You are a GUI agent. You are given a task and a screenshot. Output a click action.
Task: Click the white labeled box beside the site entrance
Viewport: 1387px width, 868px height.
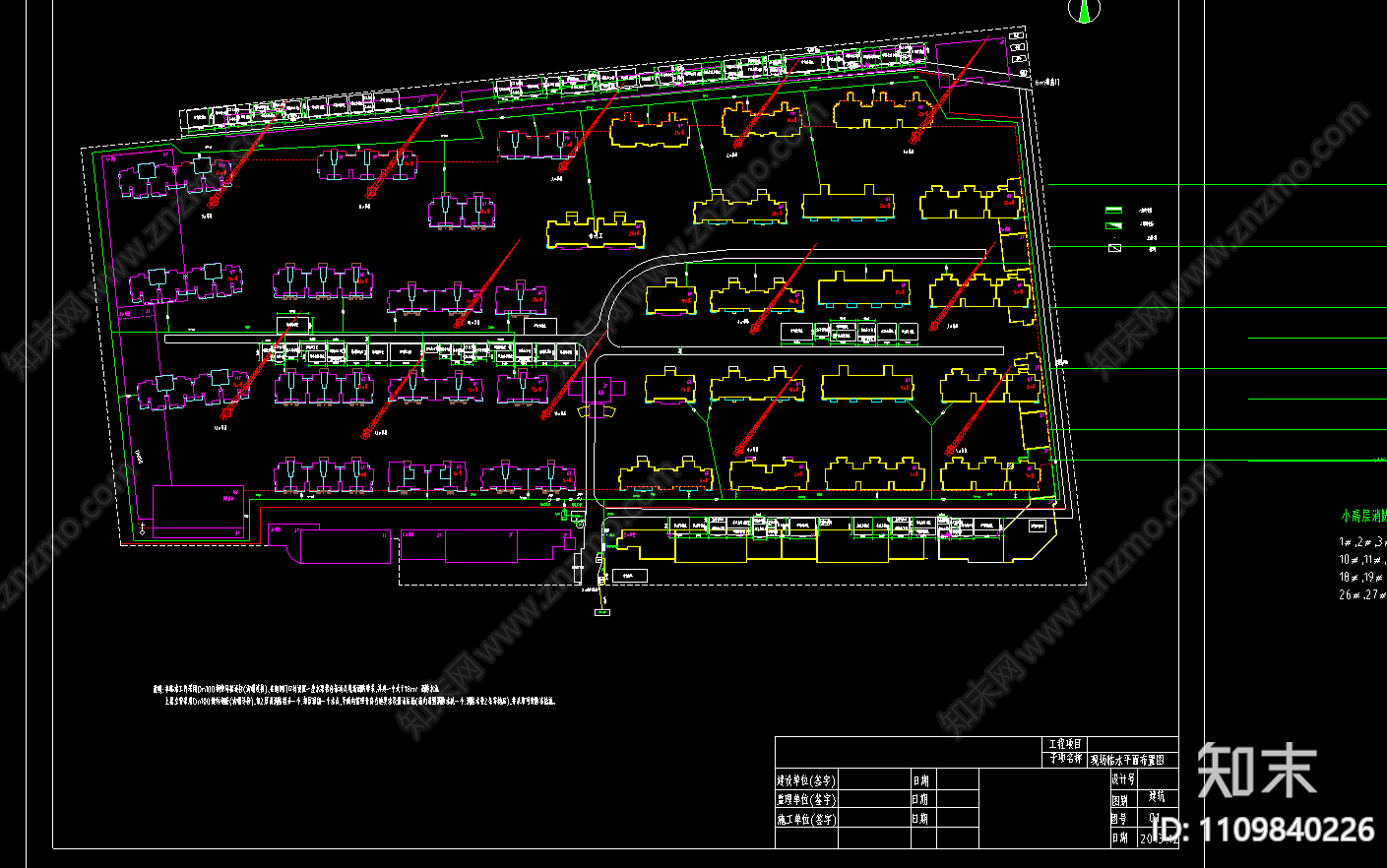click(628, 576)
